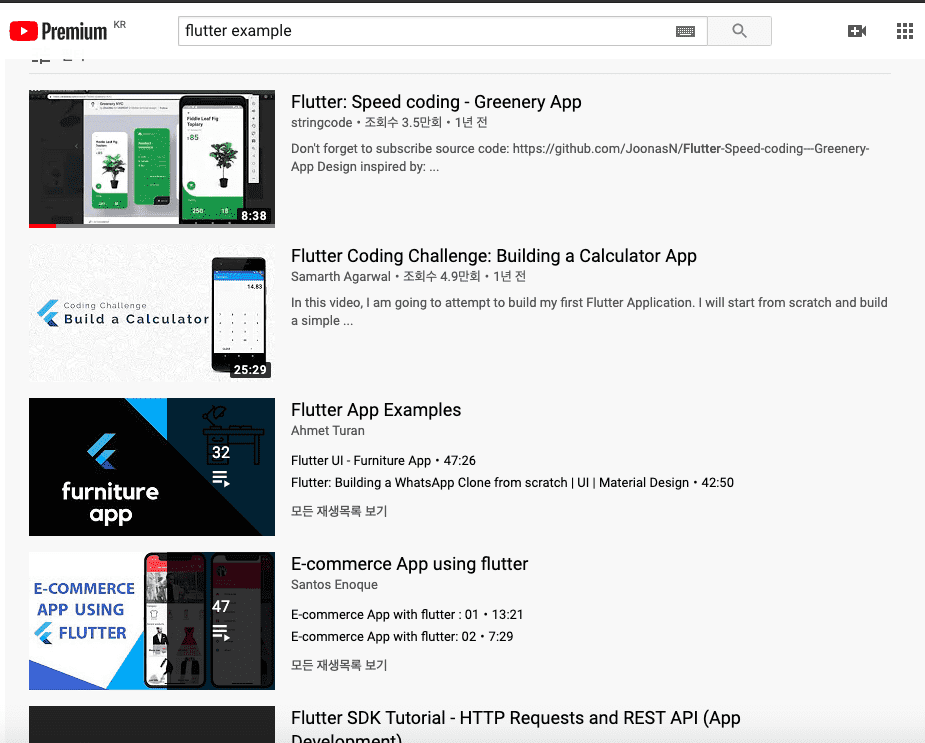Click the 25:29 duration badge

(x=250, y=370)
